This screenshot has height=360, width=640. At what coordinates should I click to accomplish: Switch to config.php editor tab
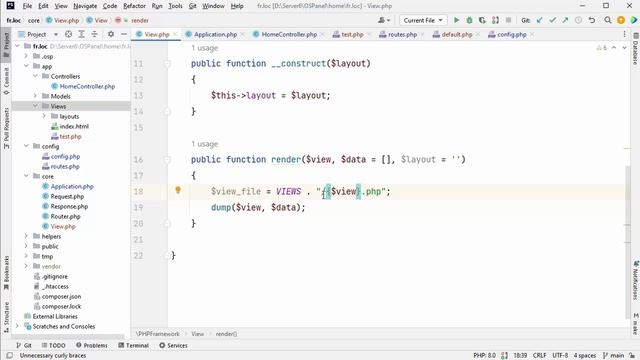[x=511, y=34]
